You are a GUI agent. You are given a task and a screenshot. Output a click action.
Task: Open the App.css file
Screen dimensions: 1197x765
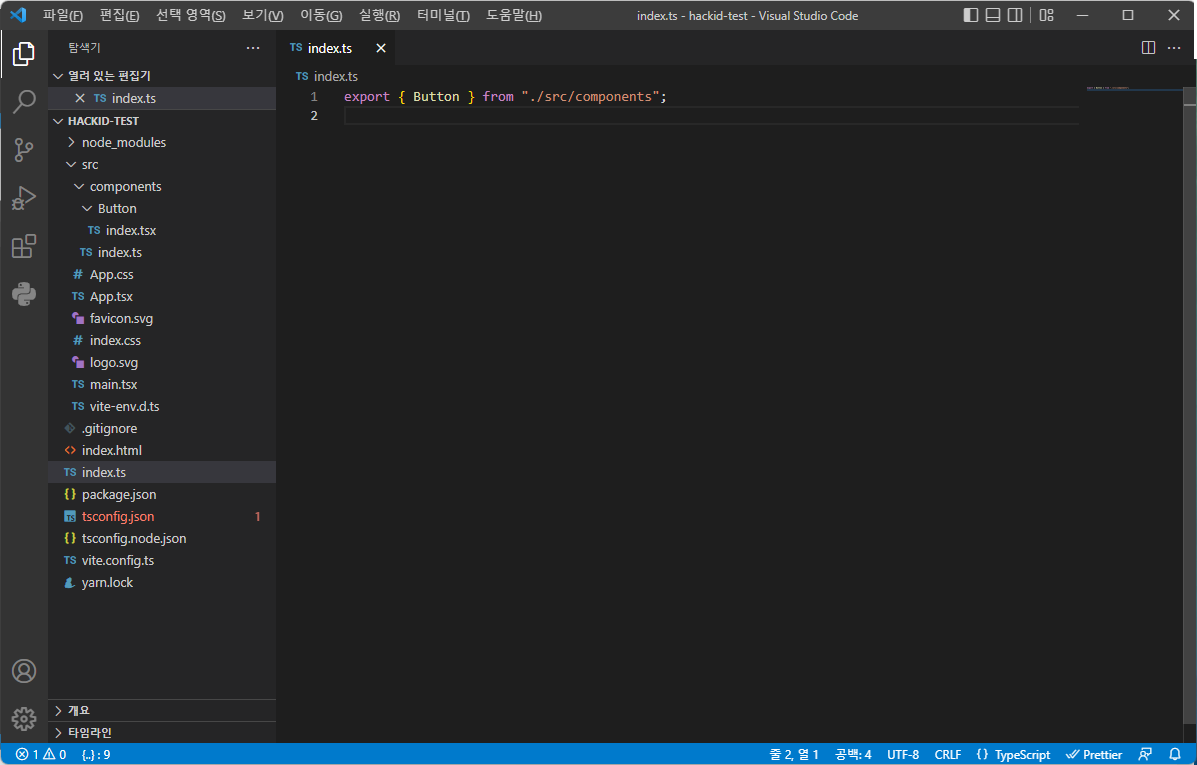coord(162,274)
